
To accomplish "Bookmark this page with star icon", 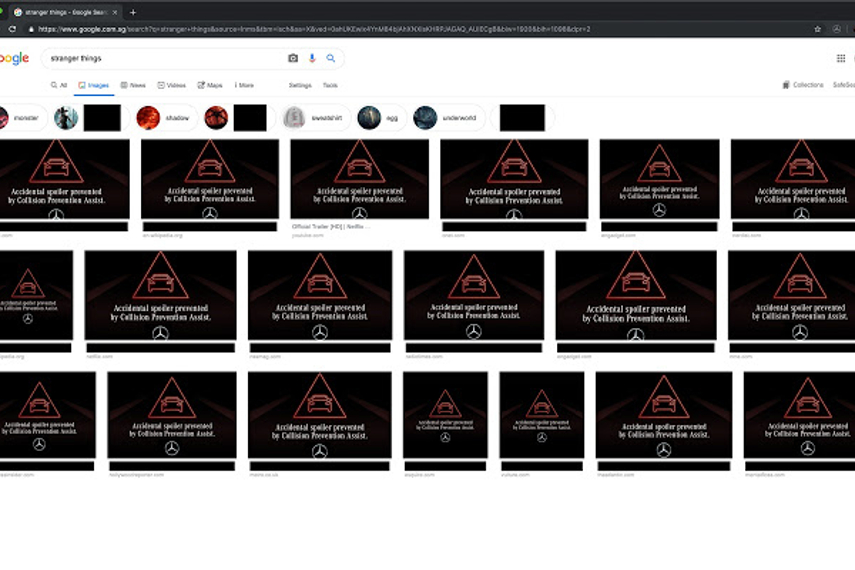I will click(x=817, y=29).
